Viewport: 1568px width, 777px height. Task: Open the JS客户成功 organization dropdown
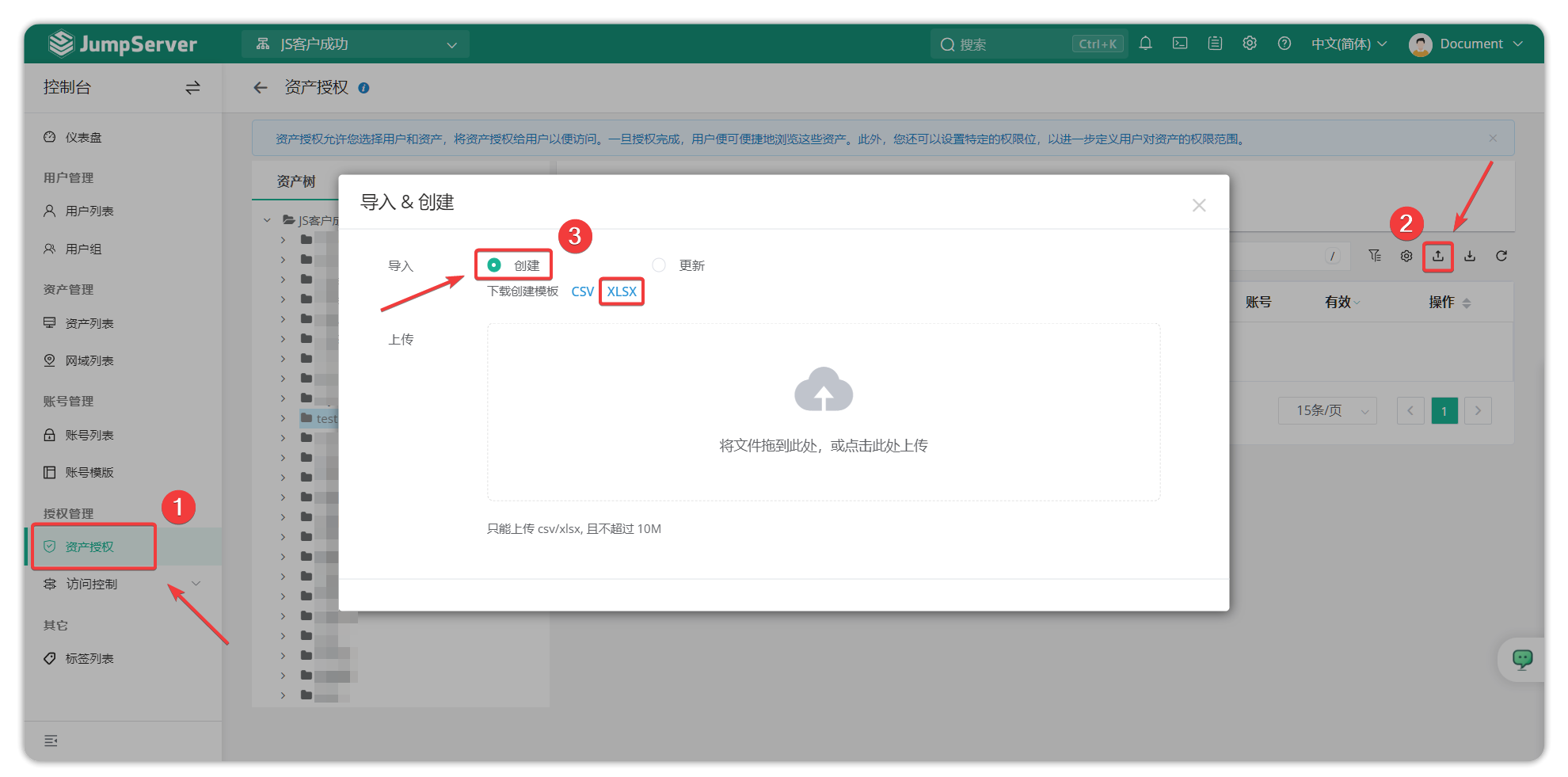(x=356, y=44)
